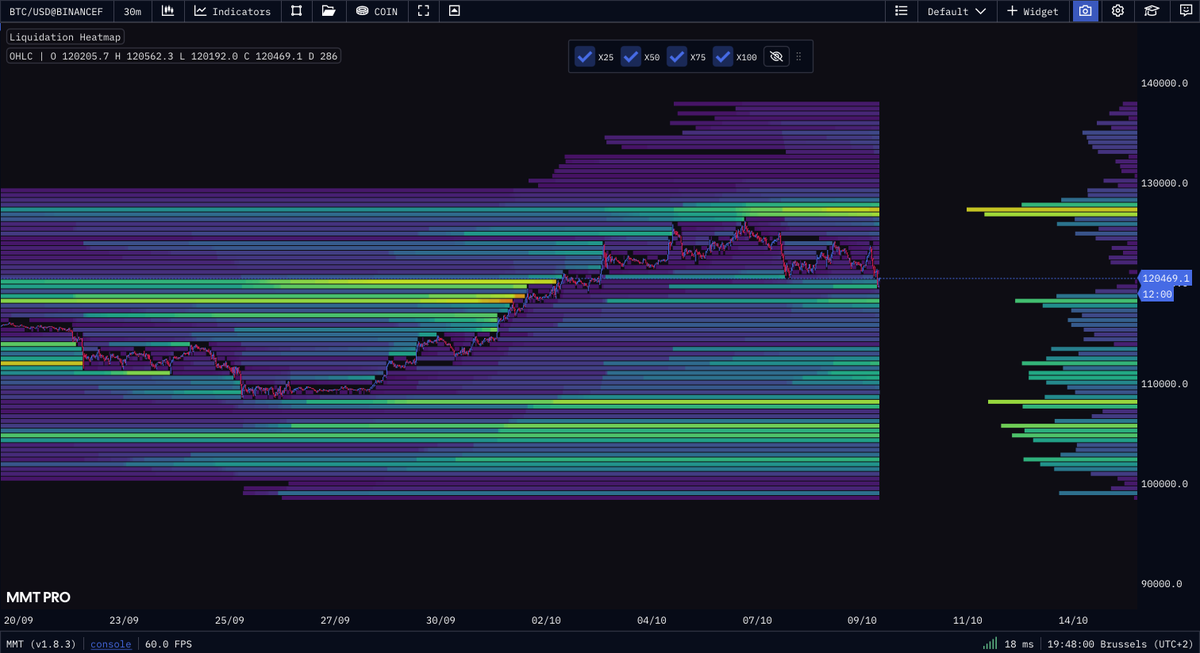1200x653 pixels.
Task: Select the drawing rectangle tool icon
Action: click(296, 11)
